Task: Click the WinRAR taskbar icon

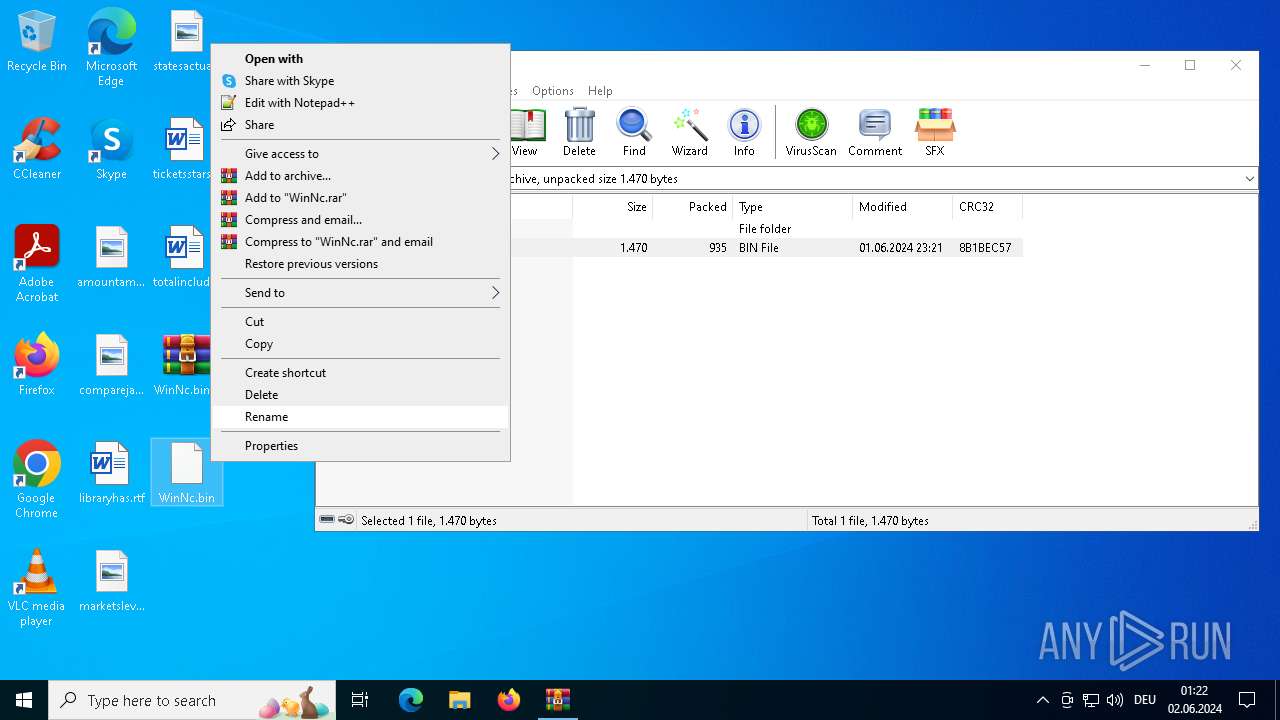Action: [x=557, y=700]
